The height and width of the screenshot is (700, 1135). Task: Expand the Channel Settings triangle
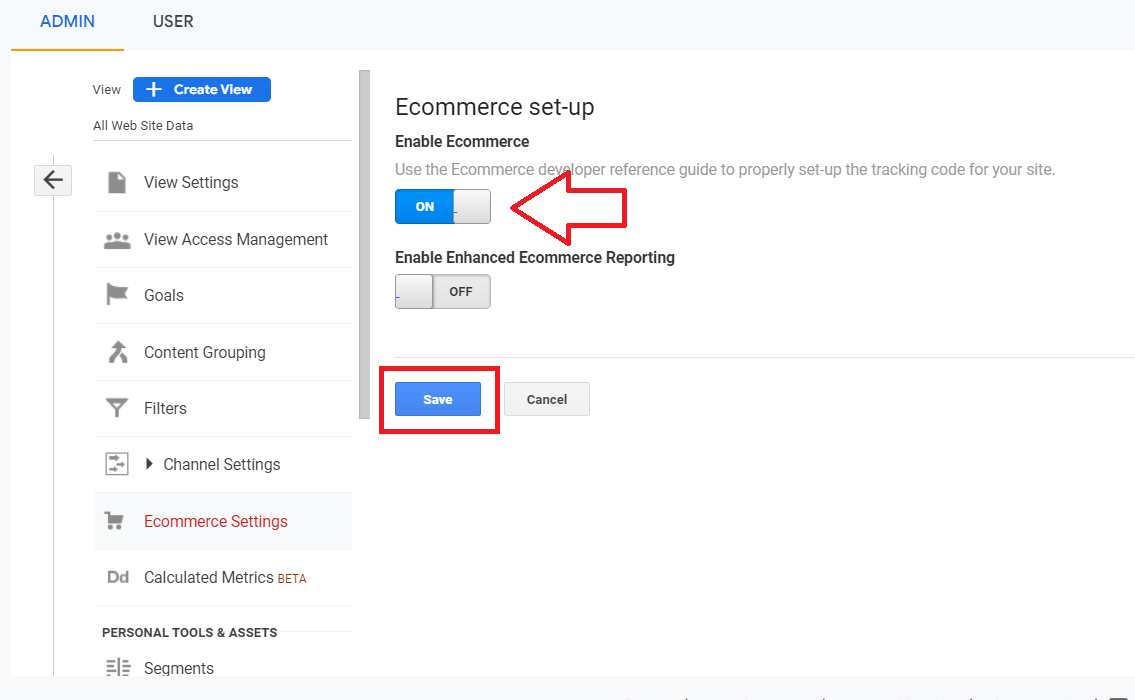coord(149,464)
